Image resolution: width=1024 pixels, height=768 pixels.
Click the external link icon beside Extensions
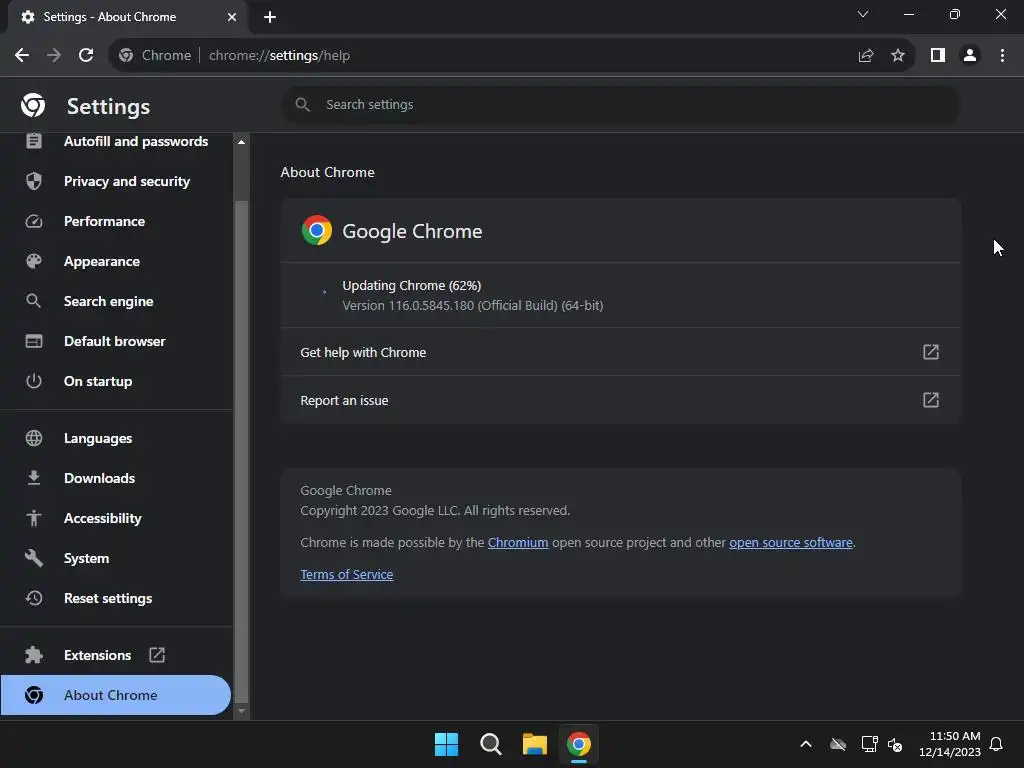[x=157, y=655]
